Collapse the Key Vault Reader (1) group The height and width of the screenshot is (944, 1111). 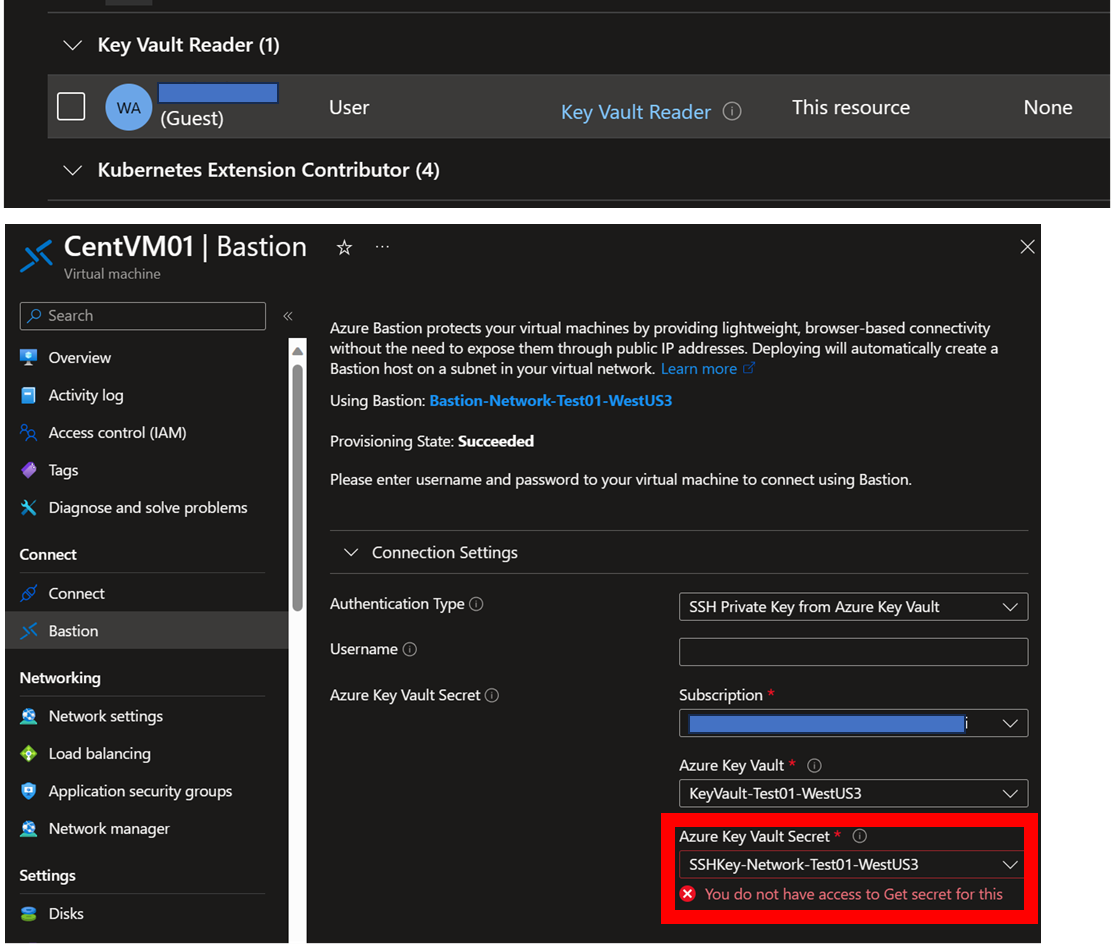[x=72, y=45]
